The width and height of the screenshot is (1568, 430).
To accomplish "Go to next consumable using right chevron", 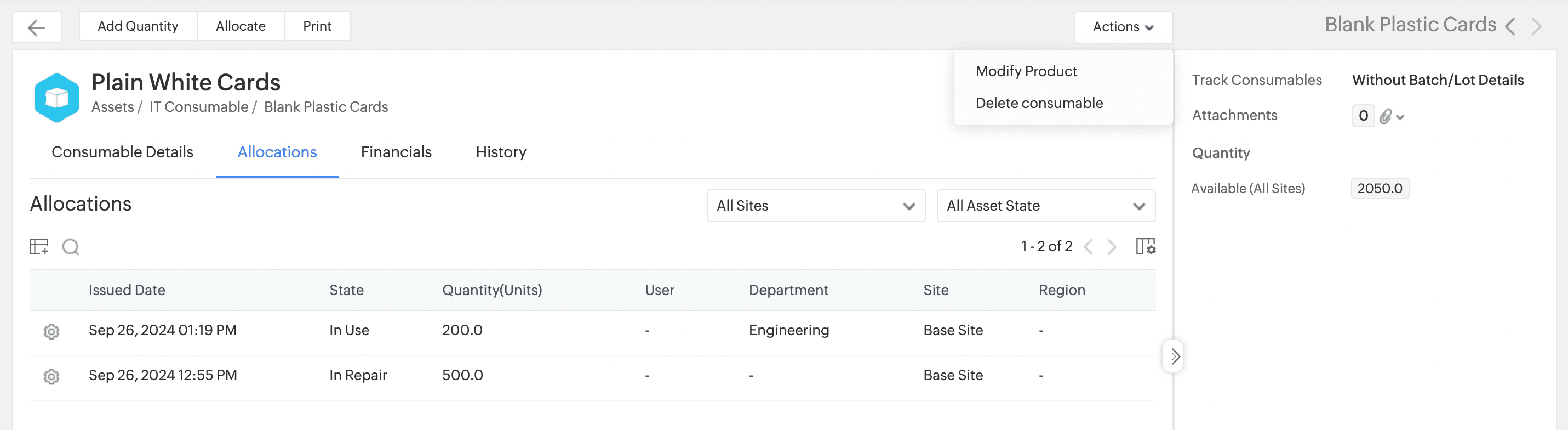I will coord(1536,27).
